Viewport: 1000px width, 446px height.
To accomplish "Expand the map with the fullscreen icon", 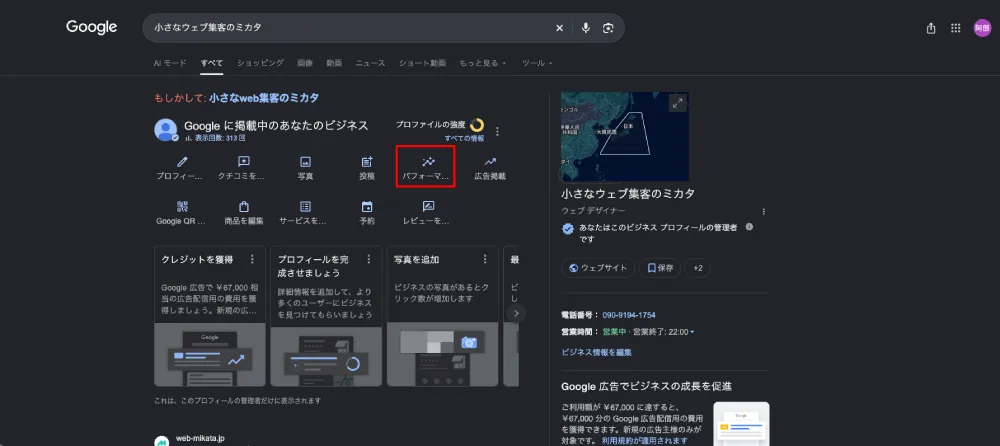I will (x=677, y=103).
